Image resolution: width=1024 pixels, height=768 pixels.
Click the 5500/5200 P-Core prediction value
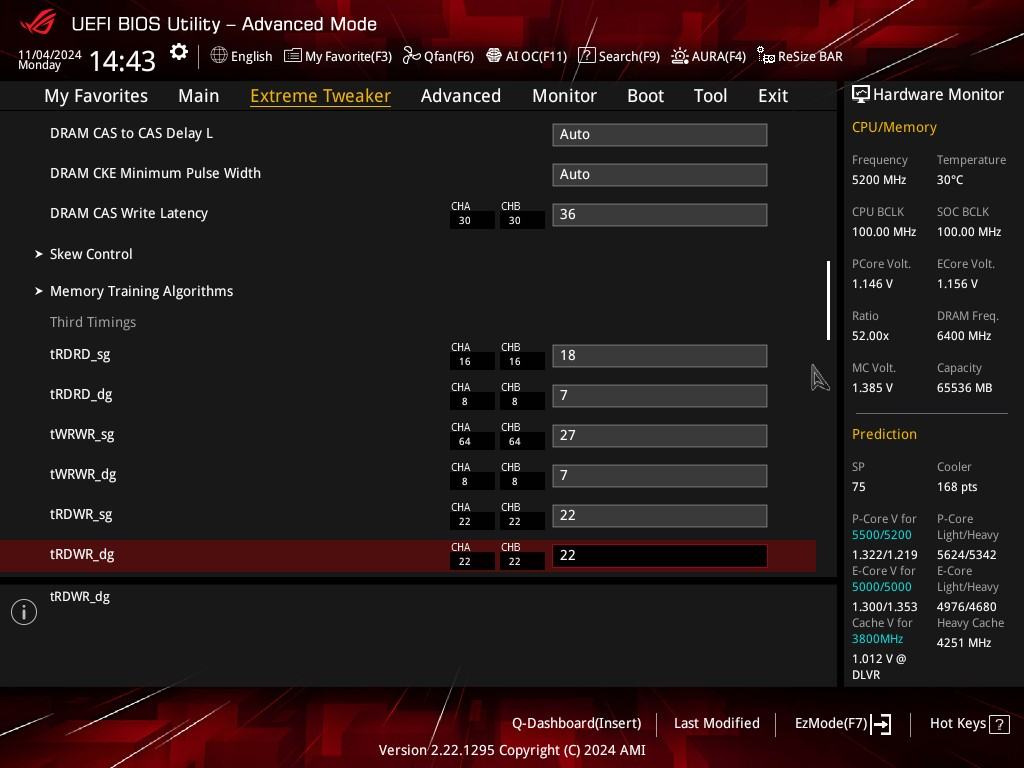click(881, 535)
